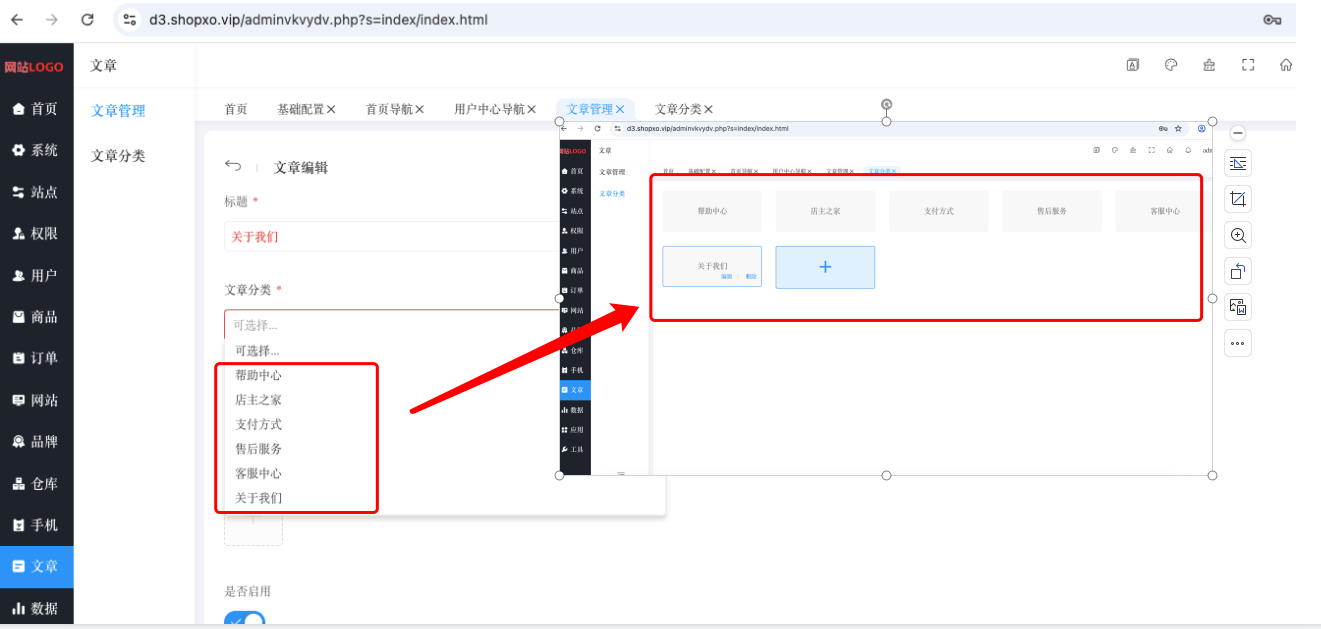Click the 网站LOGO at top-left
The width and height of the screenshot is (1321, 629).
pos(34,67)
